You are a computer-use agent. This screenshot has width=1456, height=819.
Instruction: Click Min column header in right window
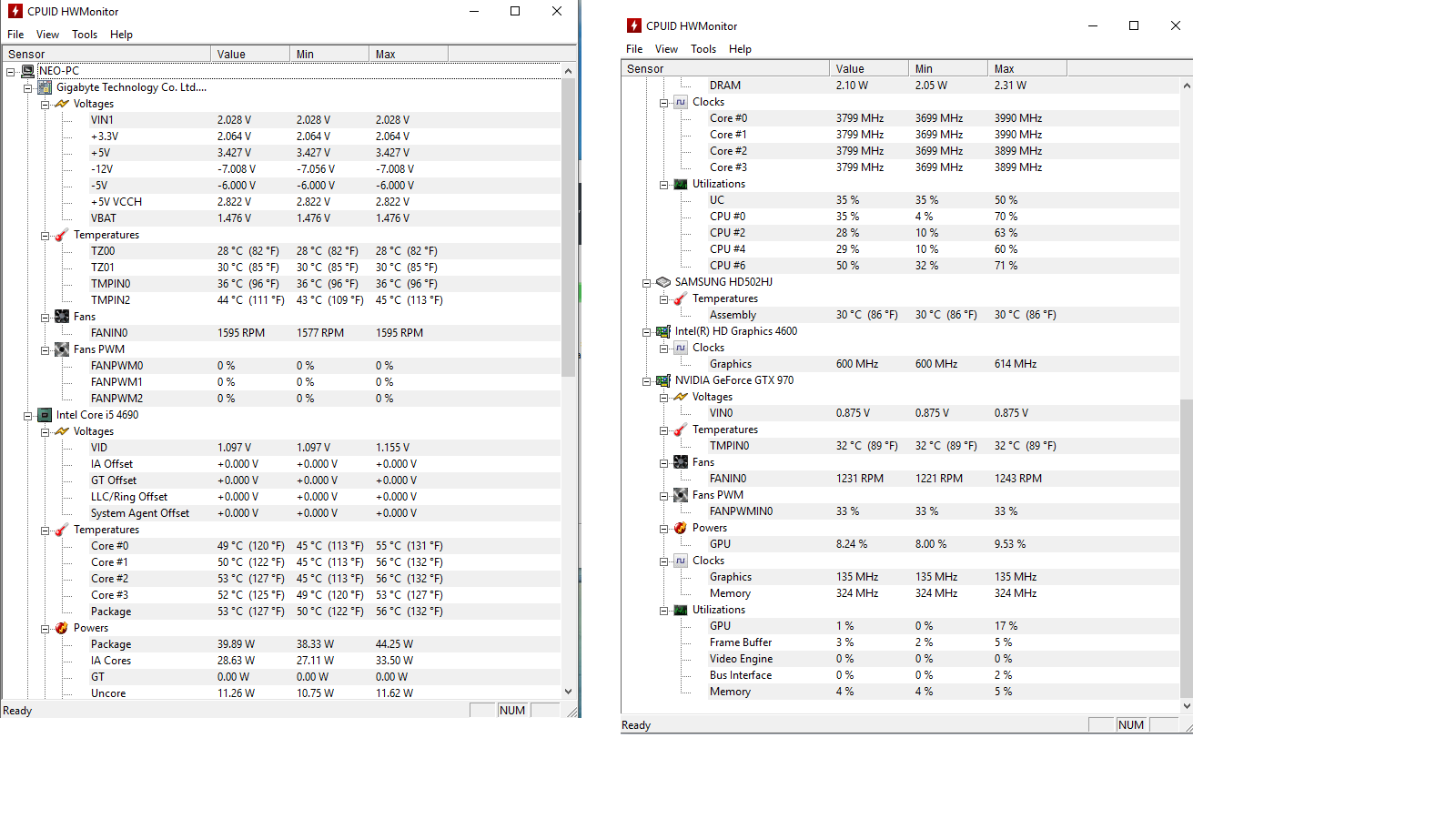point(948,69)
